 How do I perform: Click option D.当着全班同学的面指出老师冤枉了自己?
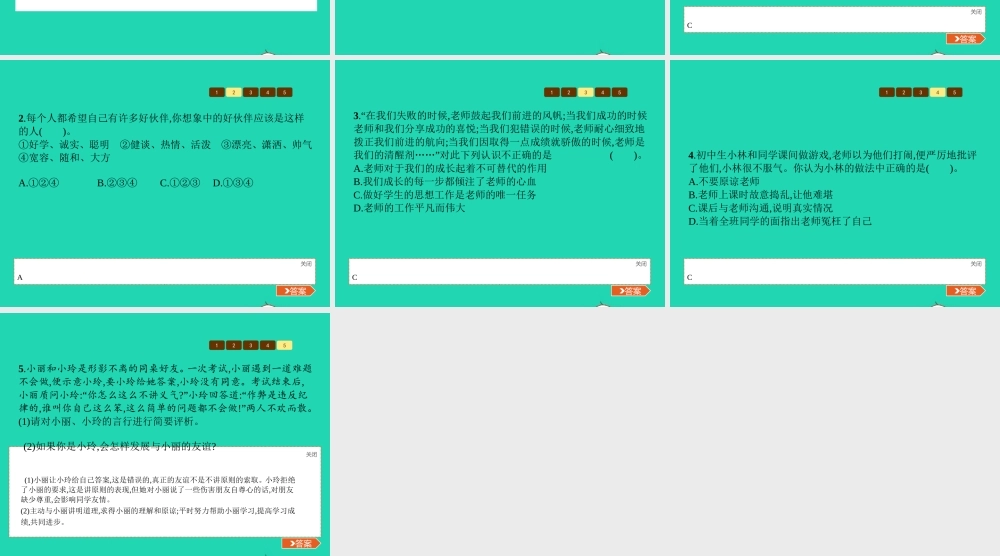(x=780, y=221)
